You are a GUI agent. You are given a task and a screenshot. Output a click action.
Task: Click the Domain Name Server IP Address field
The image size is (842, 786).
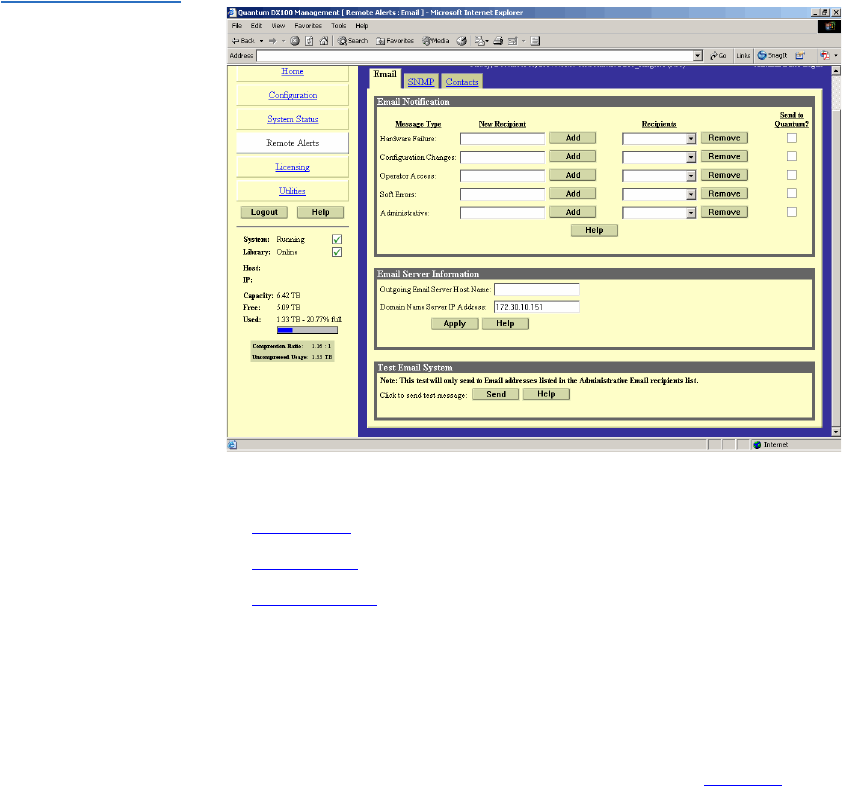tap(536, 307)
